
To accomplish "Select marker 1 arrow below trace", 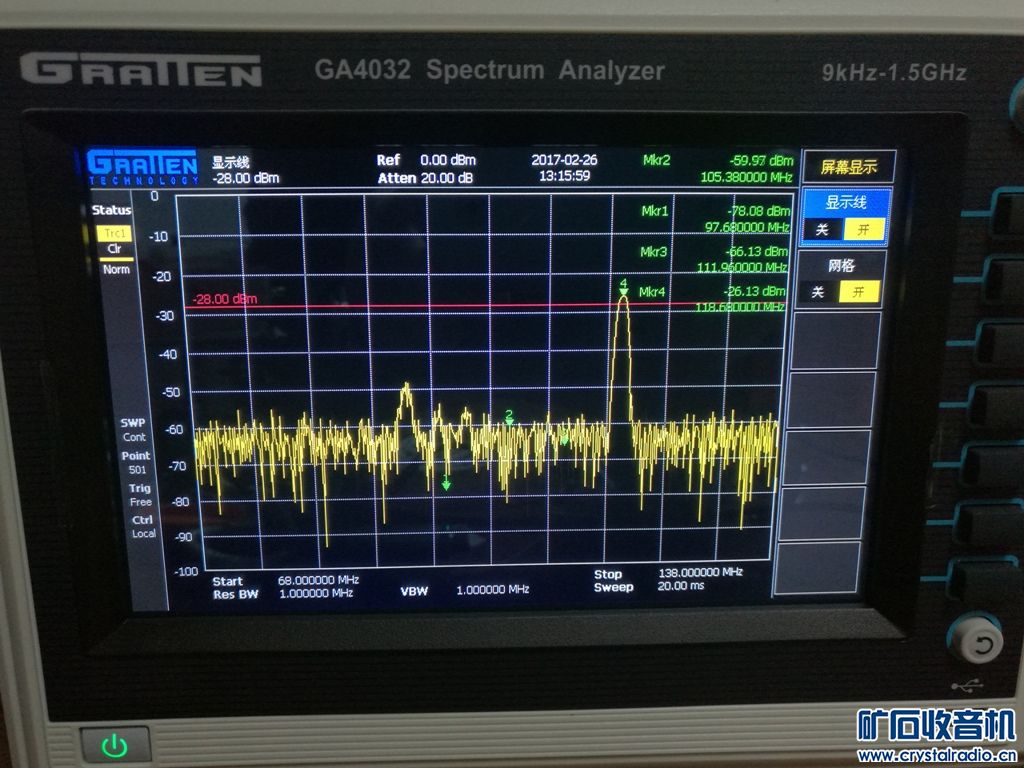I will coord(446,483).
